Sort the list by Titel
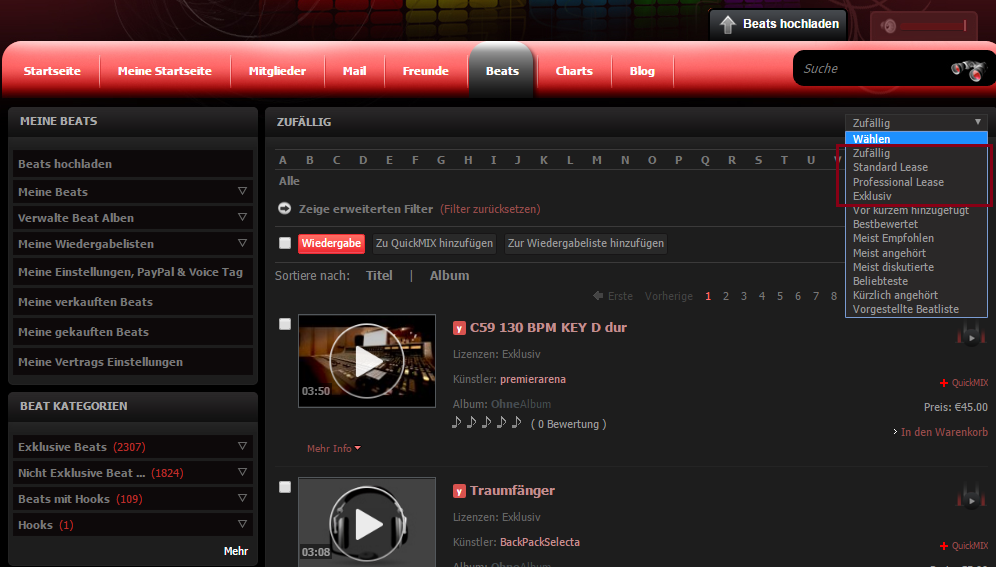 [379, 276]
